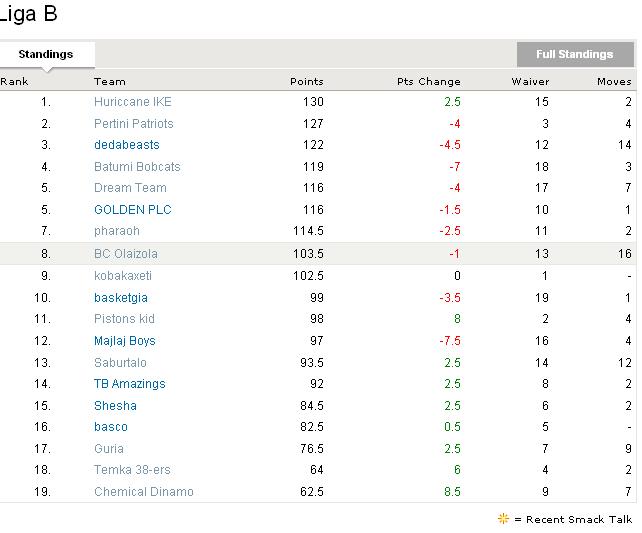Click the TB Amazings team link
642x533 pixels.
point(130,384)
